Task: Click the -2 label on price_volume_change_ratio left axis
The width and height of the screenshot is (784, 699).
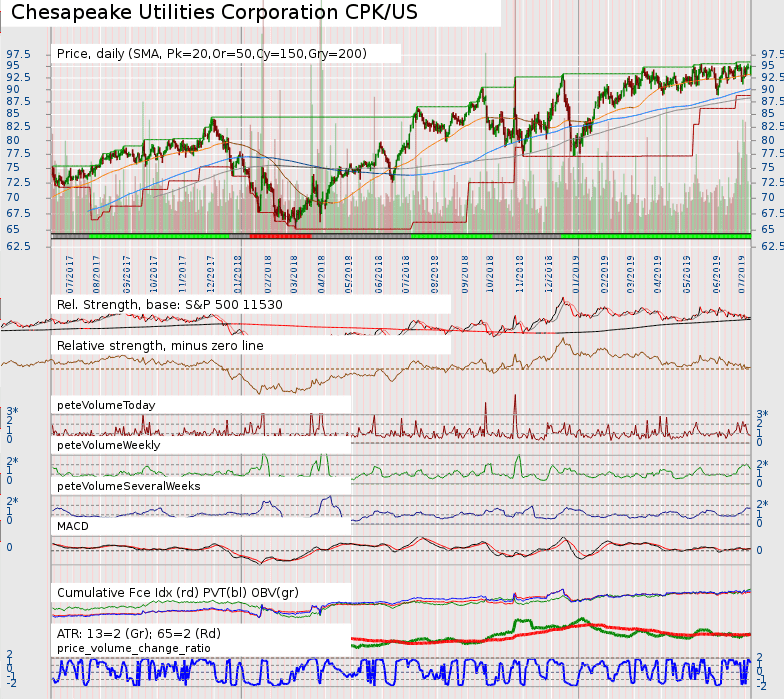Action: click(x=11, y=683)
